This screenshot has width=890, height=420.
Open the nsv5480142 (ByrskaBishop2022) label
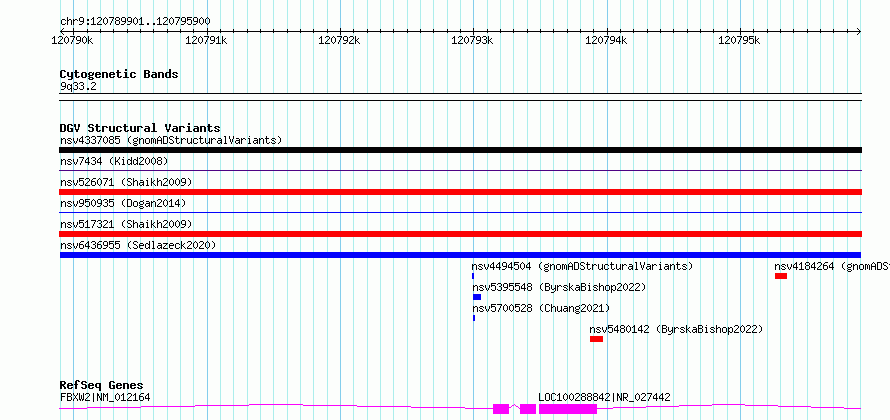point(676,329)
